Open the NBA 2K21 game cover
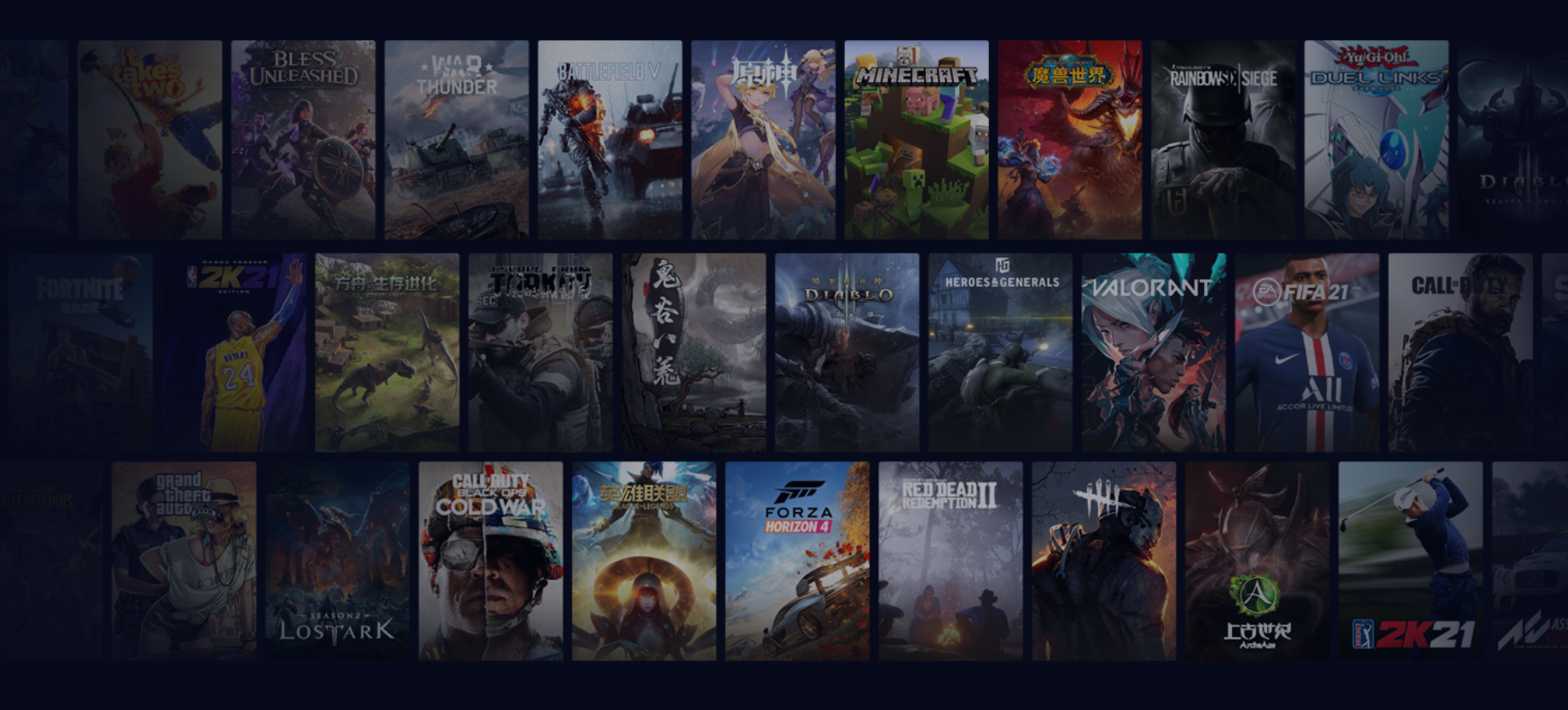1568x710 pixels. tap(234, 352)
